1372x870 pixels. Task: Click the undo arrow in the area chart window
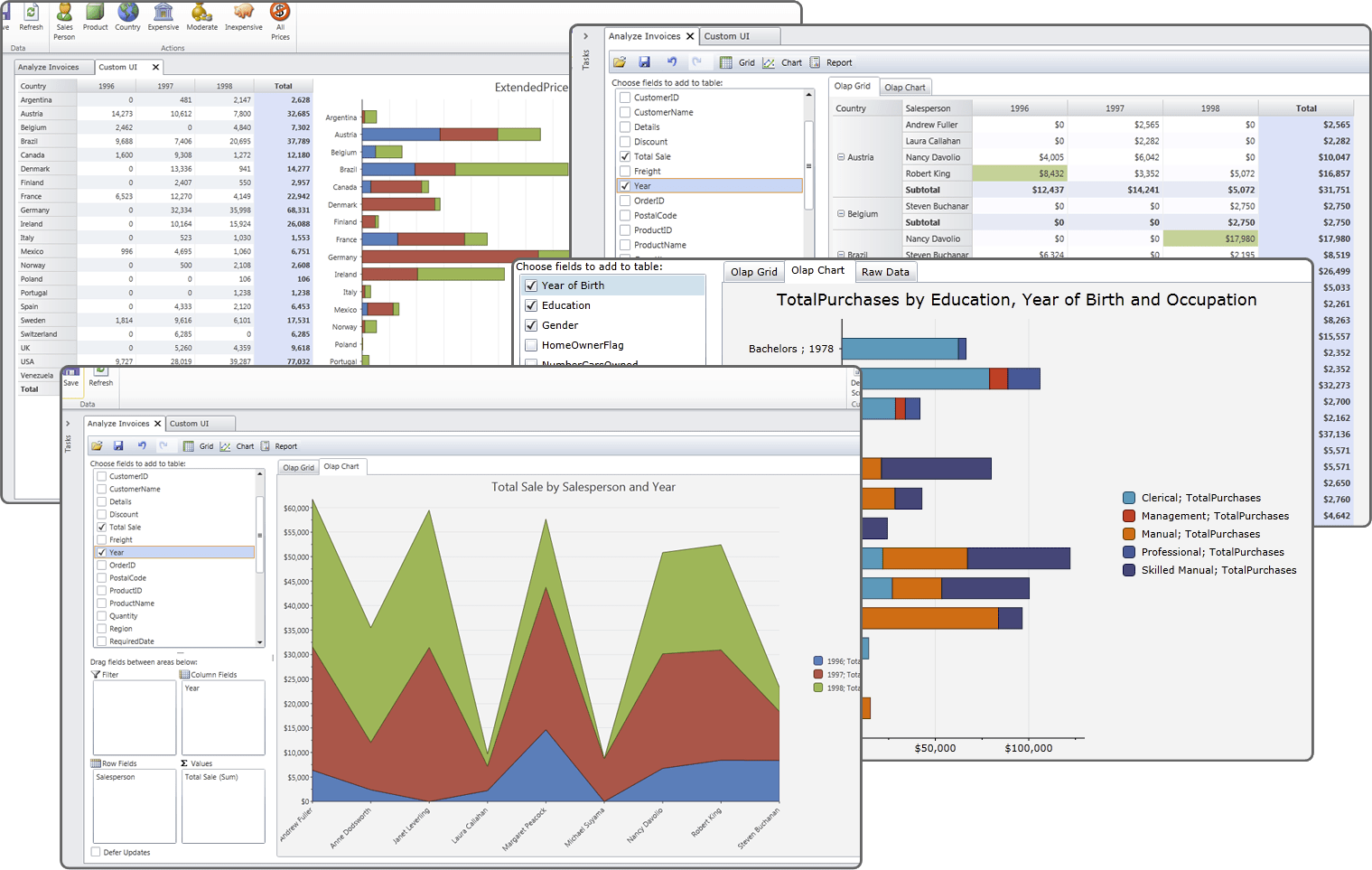click(x=142, y=446)
